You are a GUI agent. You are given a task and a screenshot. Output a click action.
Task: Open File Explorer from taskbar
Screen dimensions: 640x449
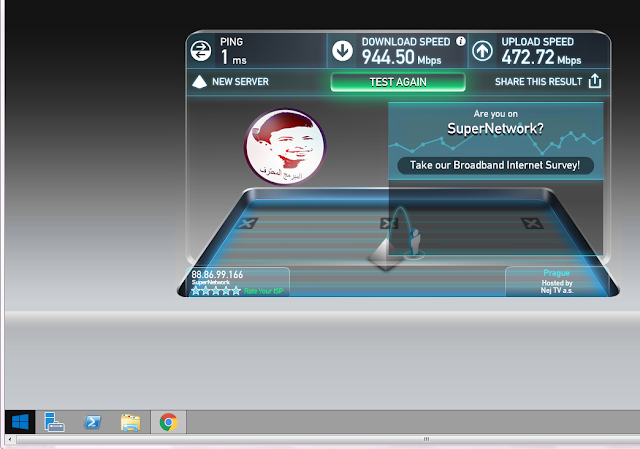(x=131, y=422)
